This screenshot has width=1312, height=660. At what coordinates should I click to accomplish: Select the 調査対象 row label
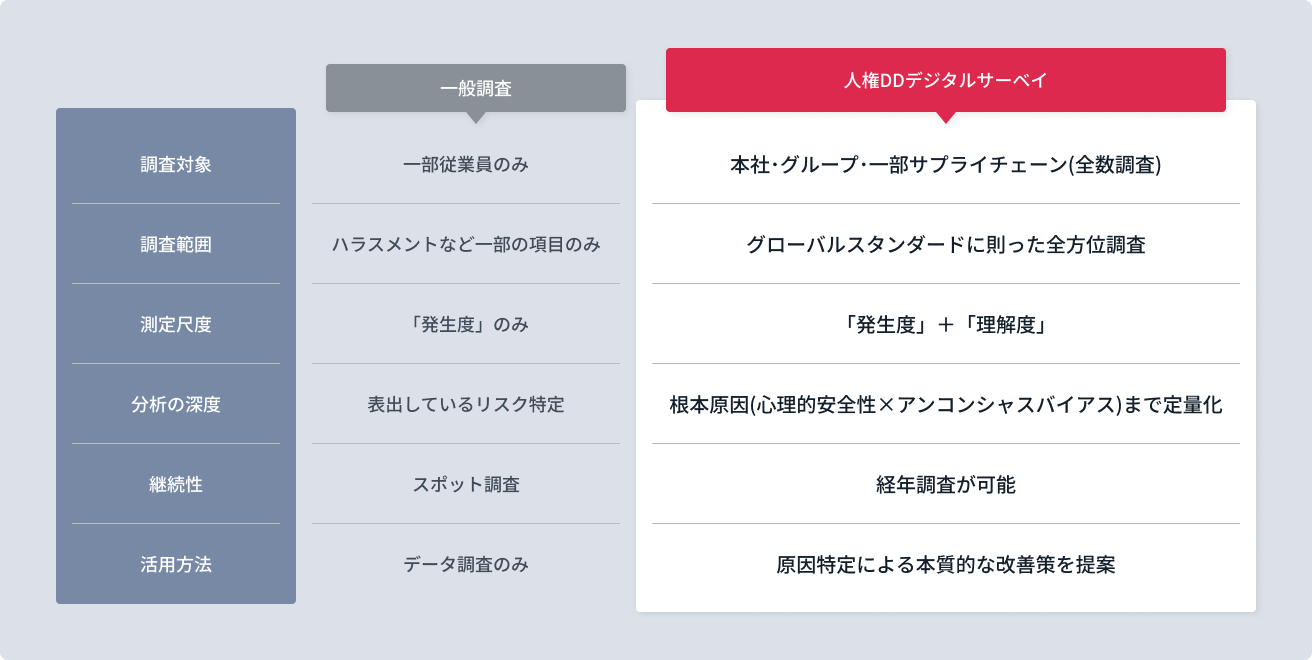click(176, 164)
